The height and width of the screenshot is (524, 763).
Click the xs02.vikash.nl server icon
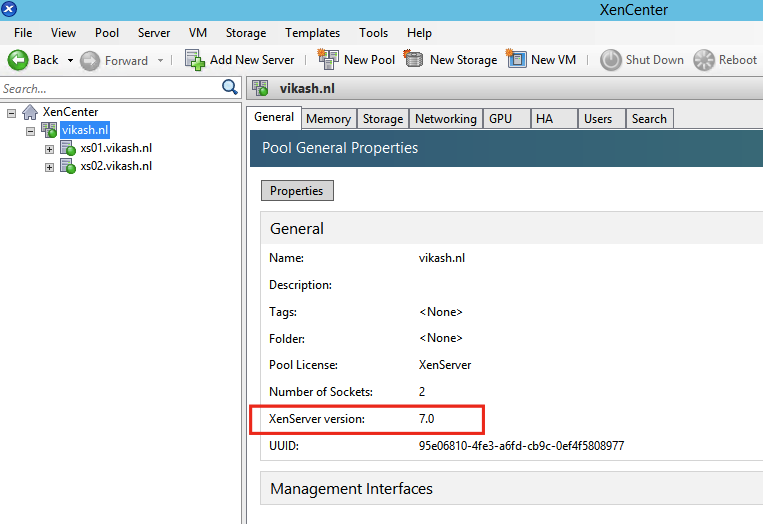68,166
